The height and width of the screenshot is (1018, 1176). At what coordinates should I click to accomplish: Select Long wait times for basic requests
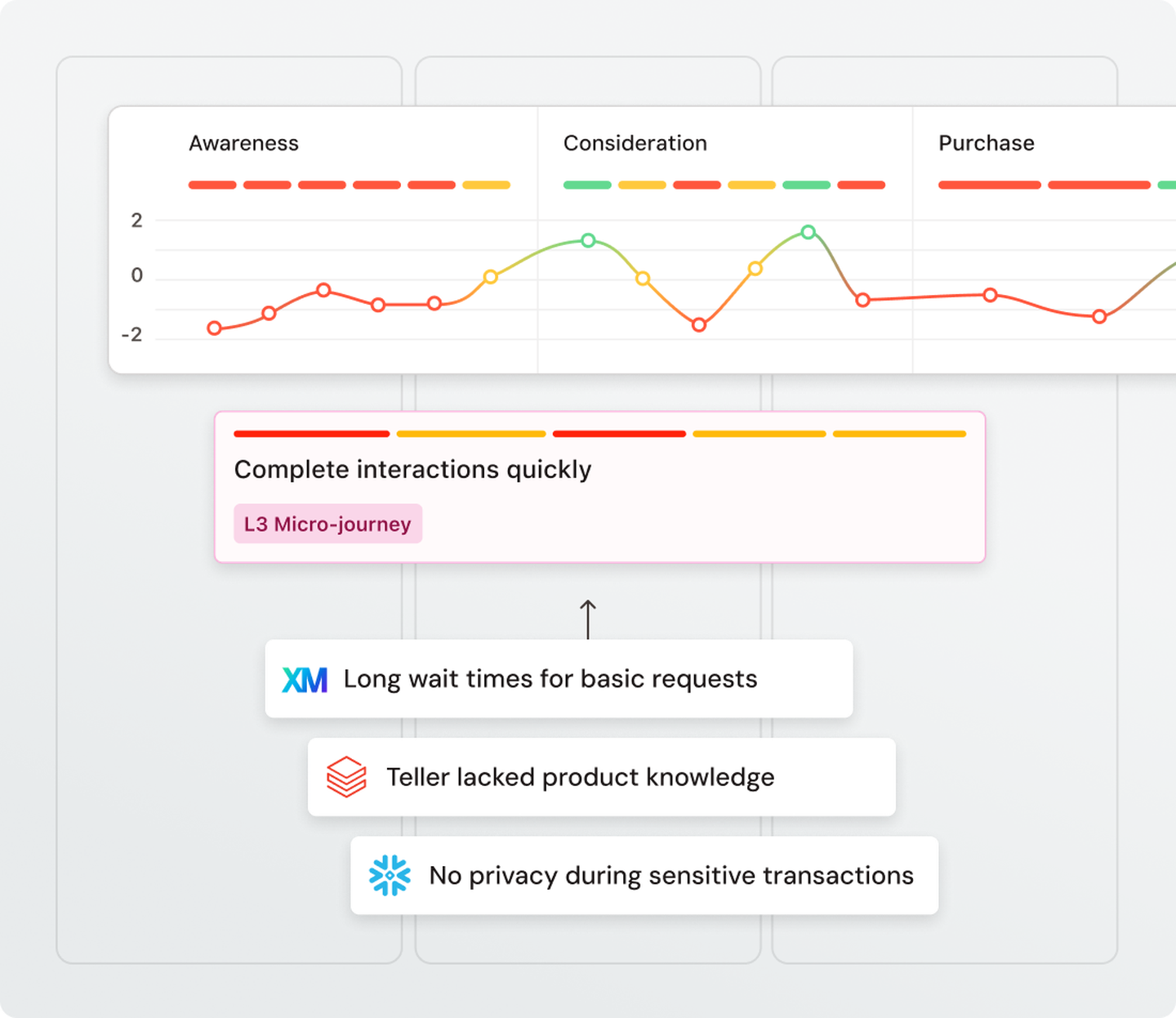(x=550, y=679)
